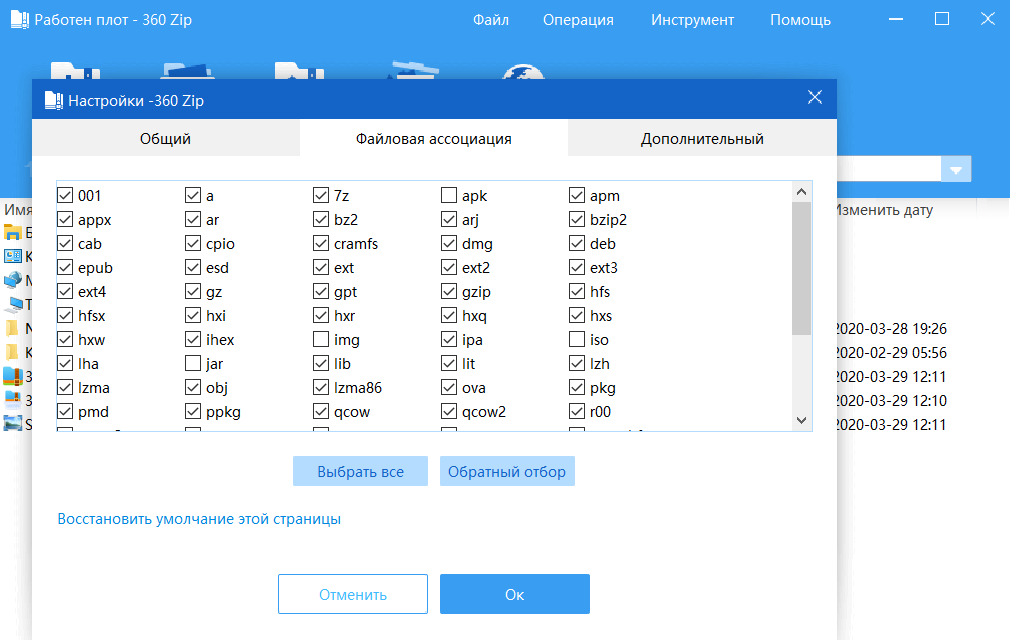
Task: Toggle the lzh checkbox
Action: pyautogui.click(x=577, y=364)
